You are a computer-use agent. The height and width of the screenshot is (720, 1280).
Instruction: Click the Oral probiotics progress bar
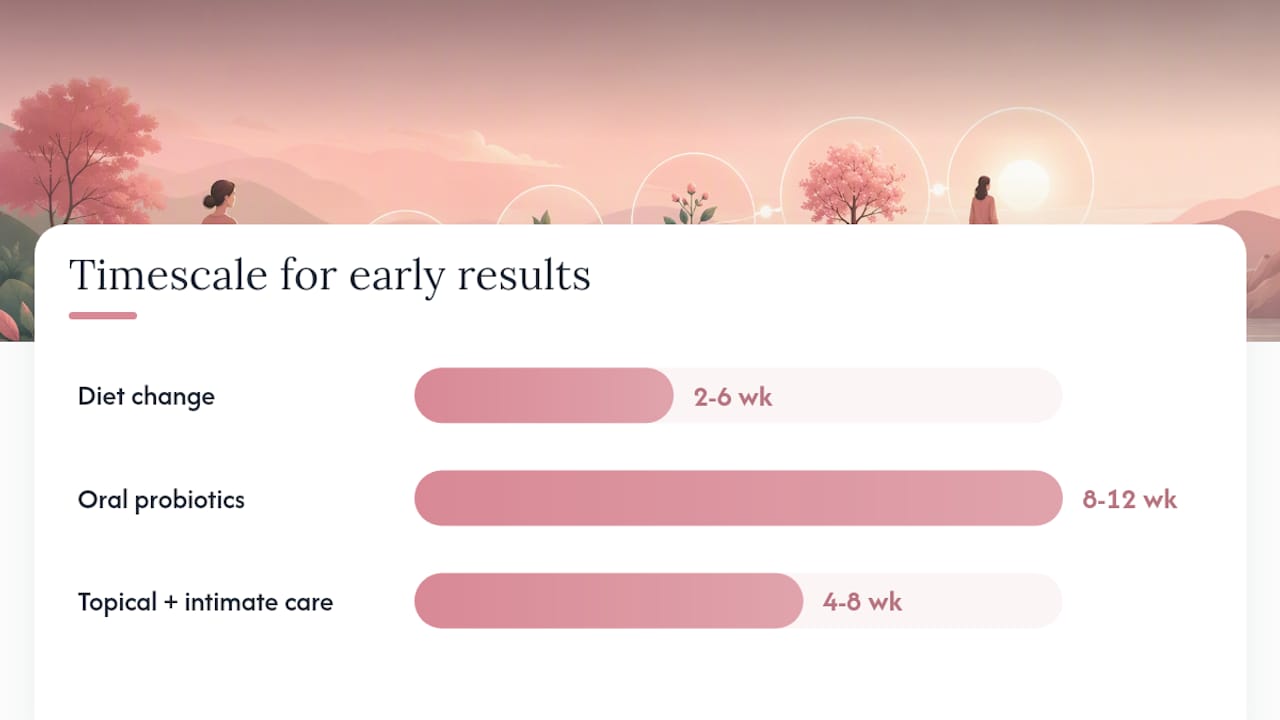[738, 498]
